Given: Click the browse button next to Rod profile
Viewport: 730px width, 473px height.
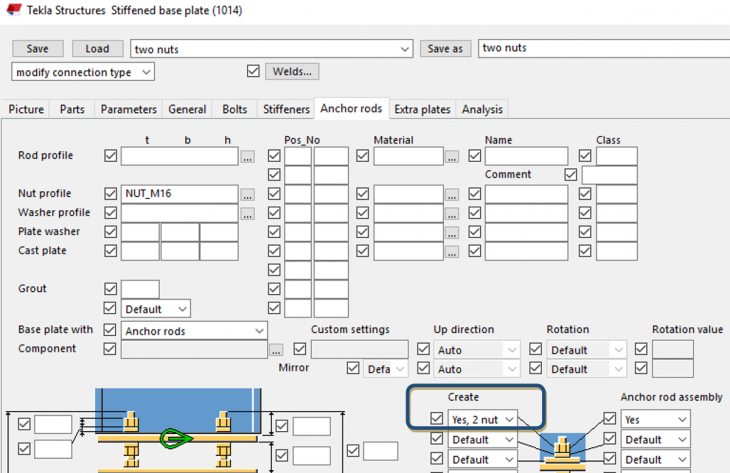Looking at the screenshot, I should 247,157.
